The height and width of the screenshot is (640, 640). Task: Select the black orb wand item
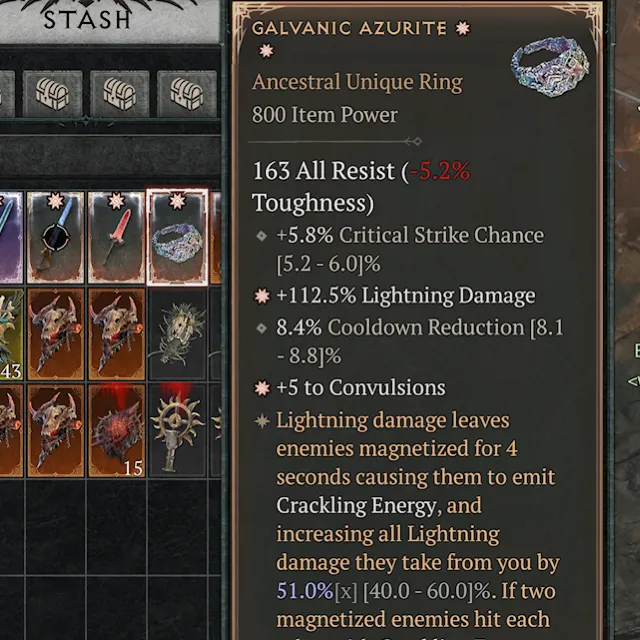click(56, 237)
